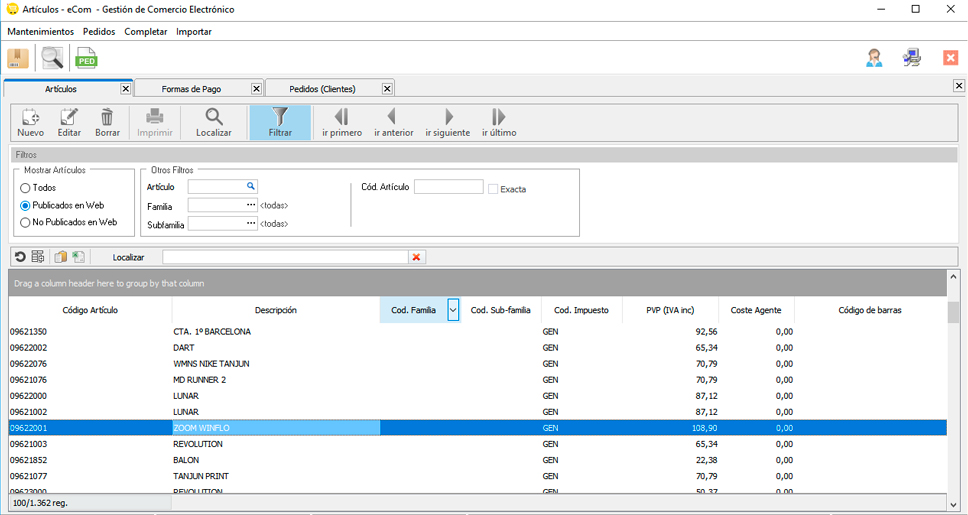Toggle the Filtrar funnel tool
The height and width of the screenshot is (515, 968).
tap(280, 123)
